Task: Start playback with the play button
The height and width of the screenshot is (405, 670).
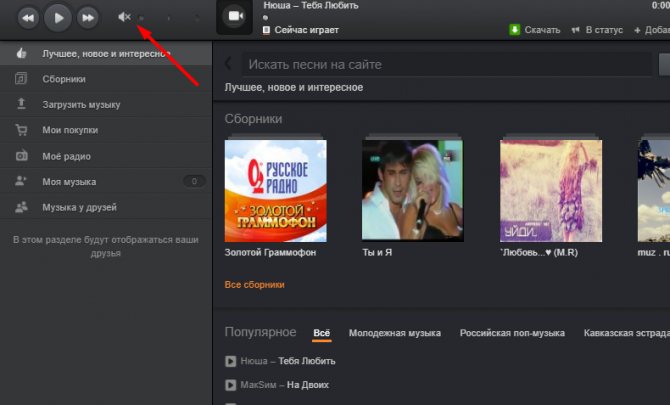Action: 58,18
